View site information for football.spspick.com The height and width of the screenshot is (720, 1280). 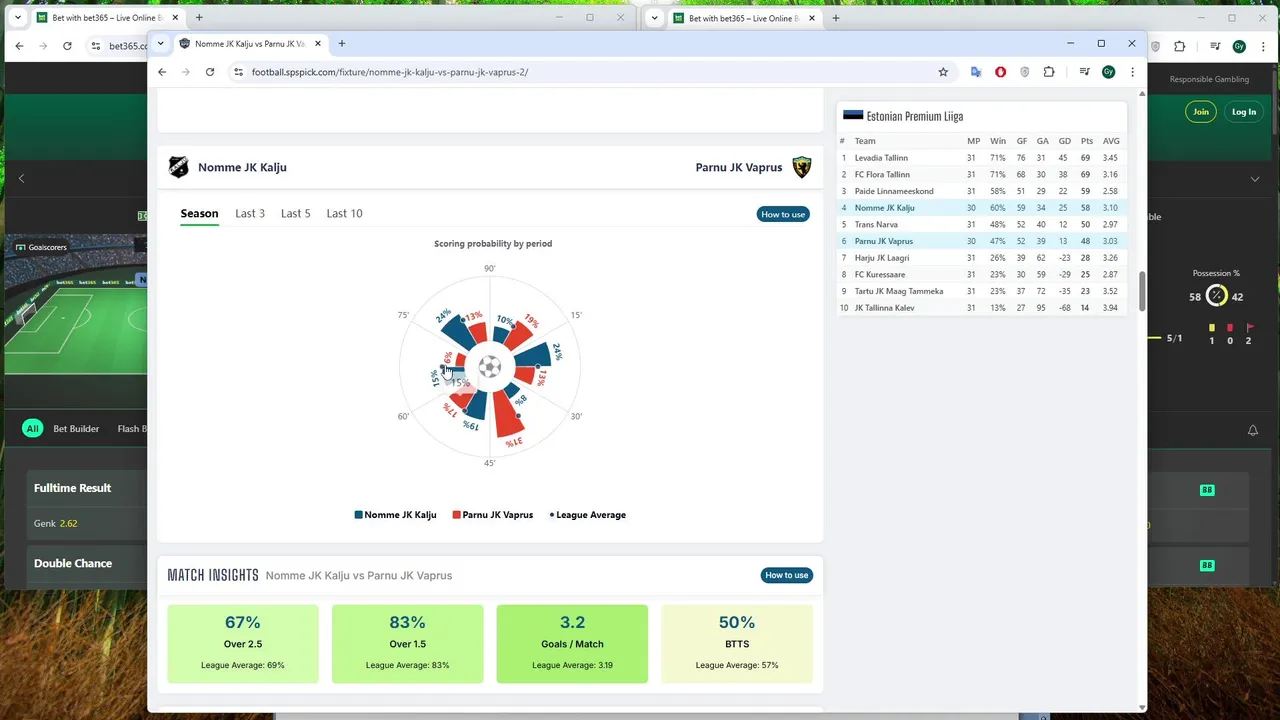[x=238, y=72]
